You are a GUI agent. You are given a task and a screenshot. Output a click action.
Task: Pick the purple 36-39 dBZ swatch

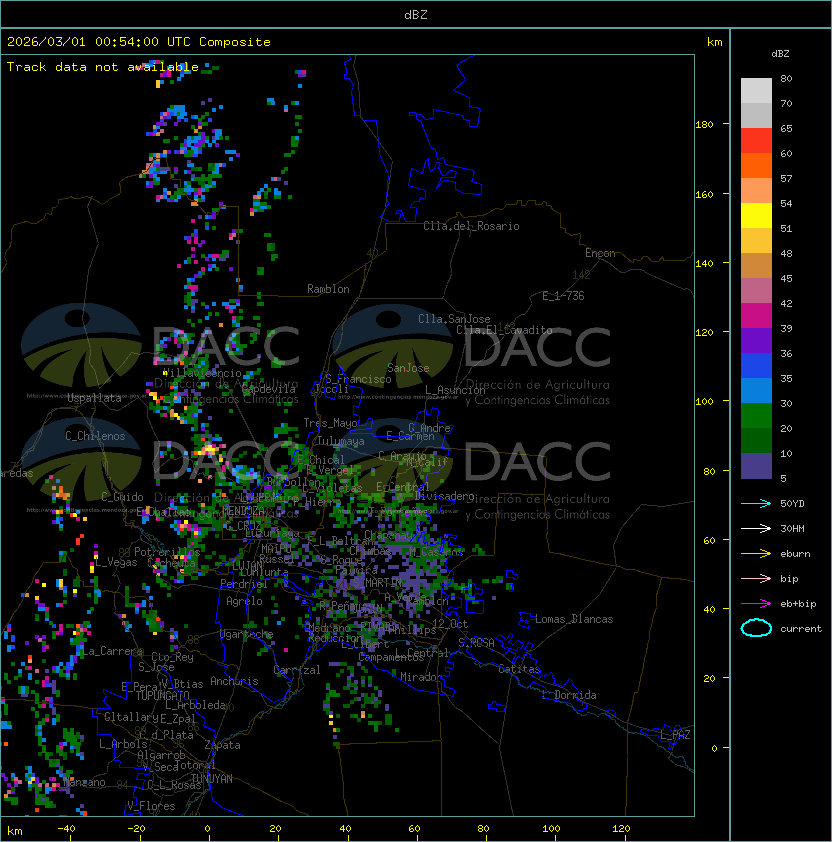(x=756, y=340)
